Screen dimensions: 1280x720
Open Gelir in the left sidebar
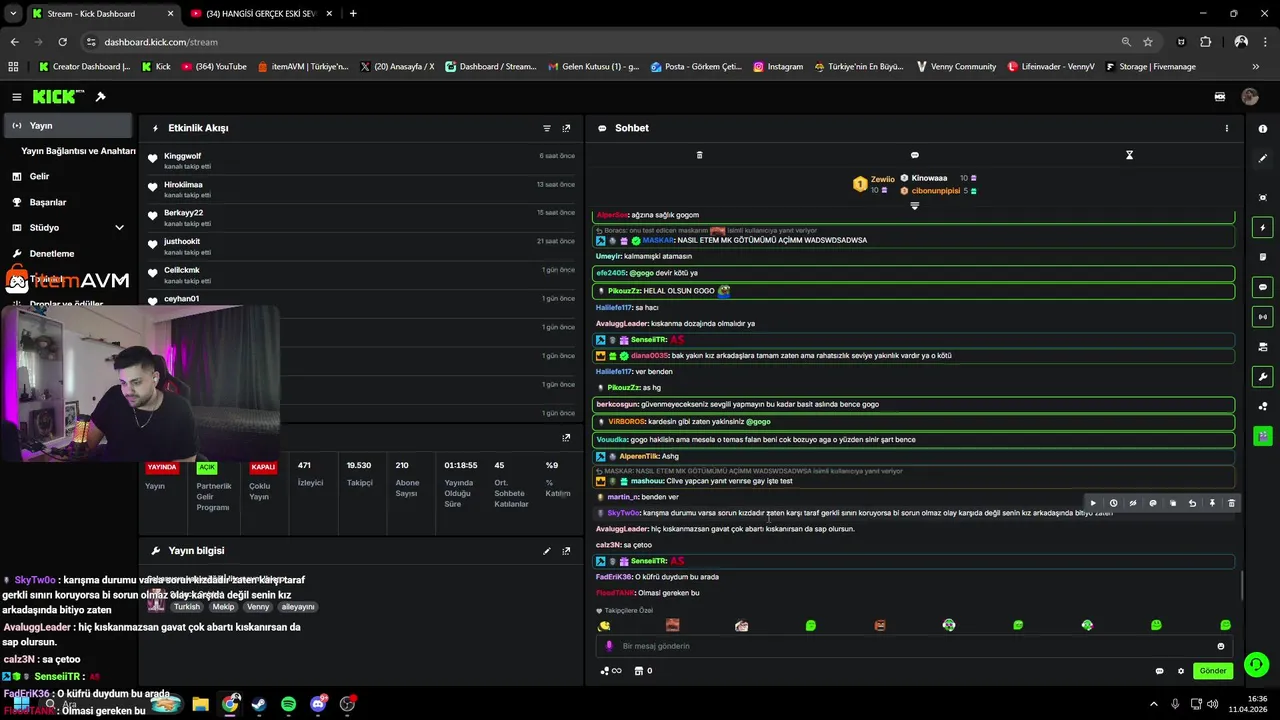point(40,176)
